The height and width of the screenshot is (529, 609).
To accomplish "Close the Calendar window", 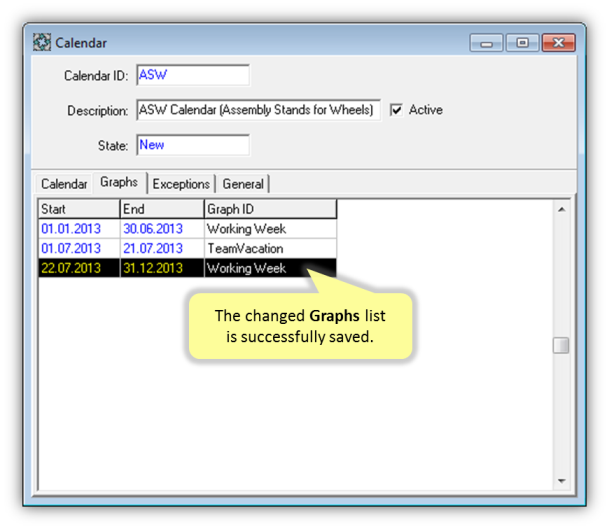I will pos(559,43).
